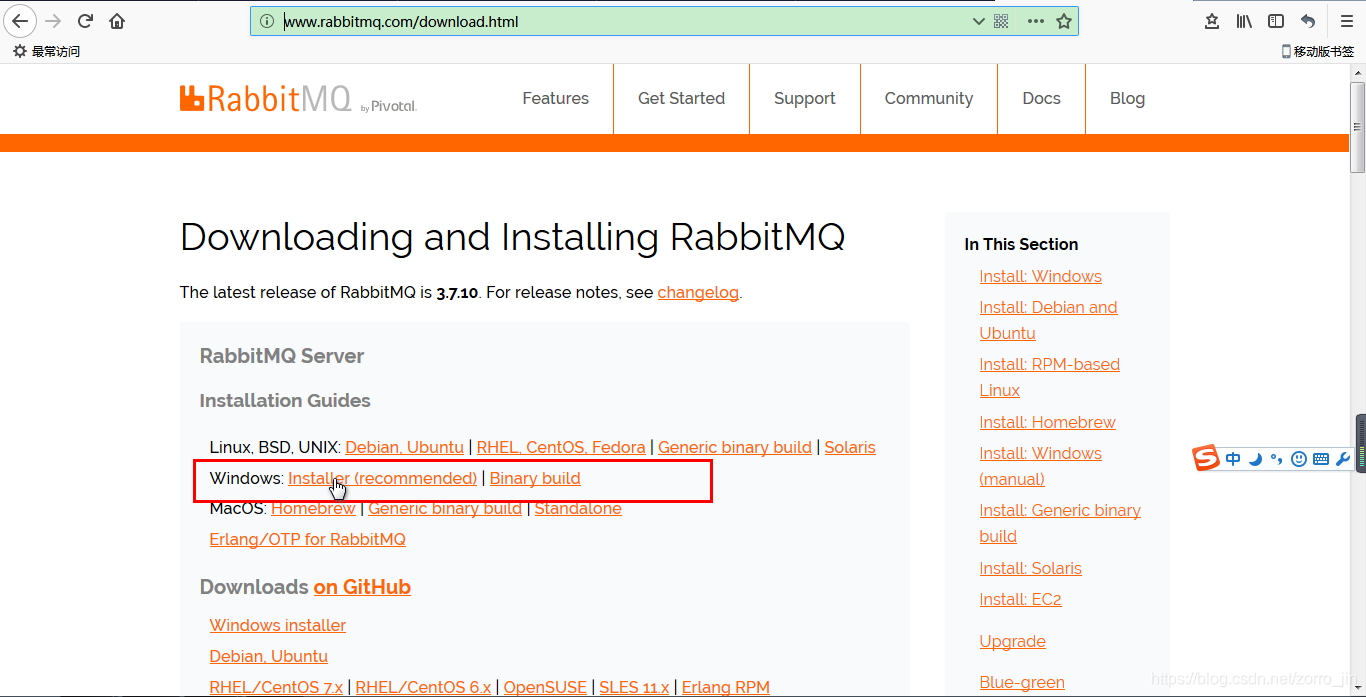The width and height of the screenshot is (1366, 697).
Task: Open SLES 11.x download link
Action: (x=634, y=687)
